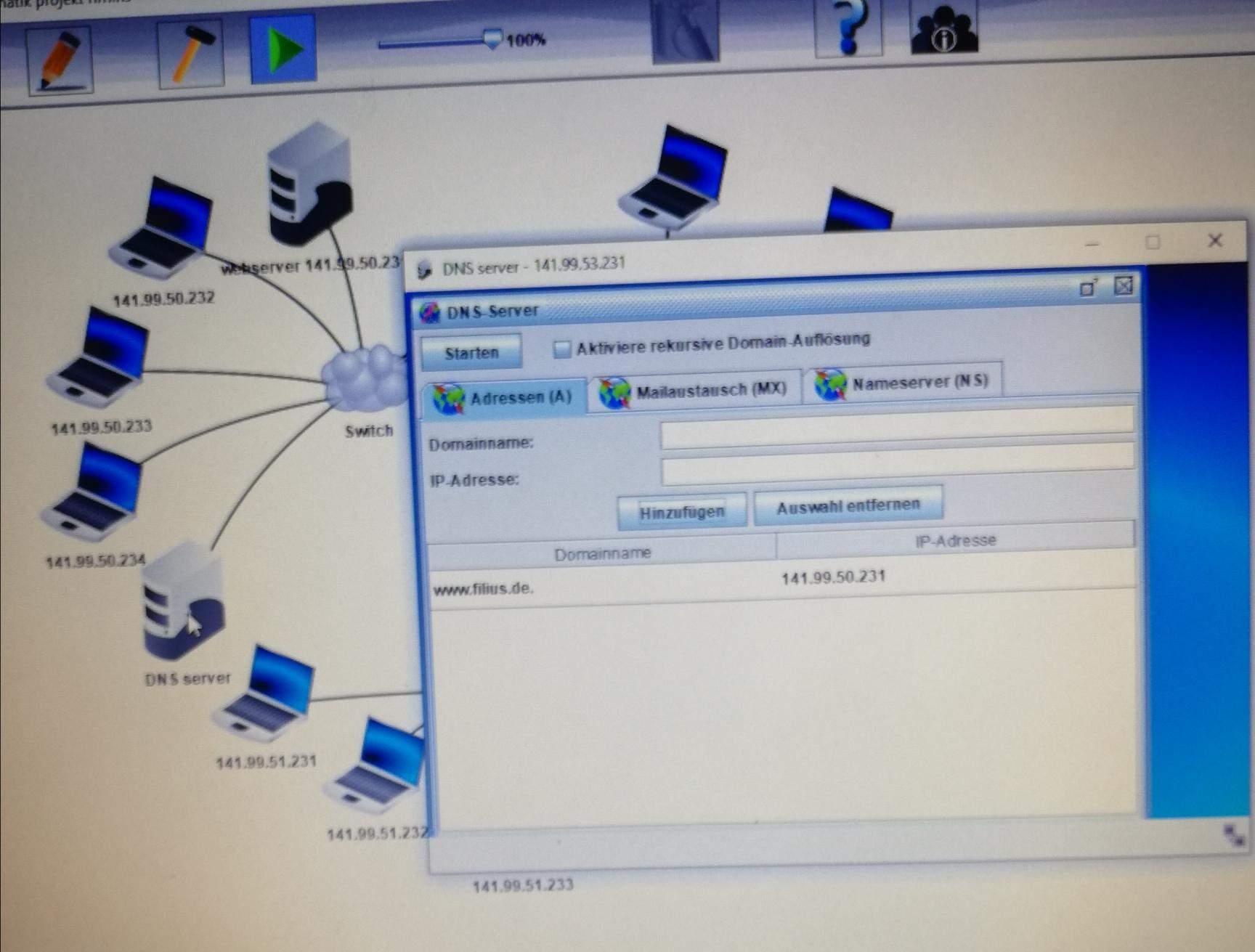Select the pencil design mode icon
This screenshot has height=952, width=1255.
coord(60,61)
